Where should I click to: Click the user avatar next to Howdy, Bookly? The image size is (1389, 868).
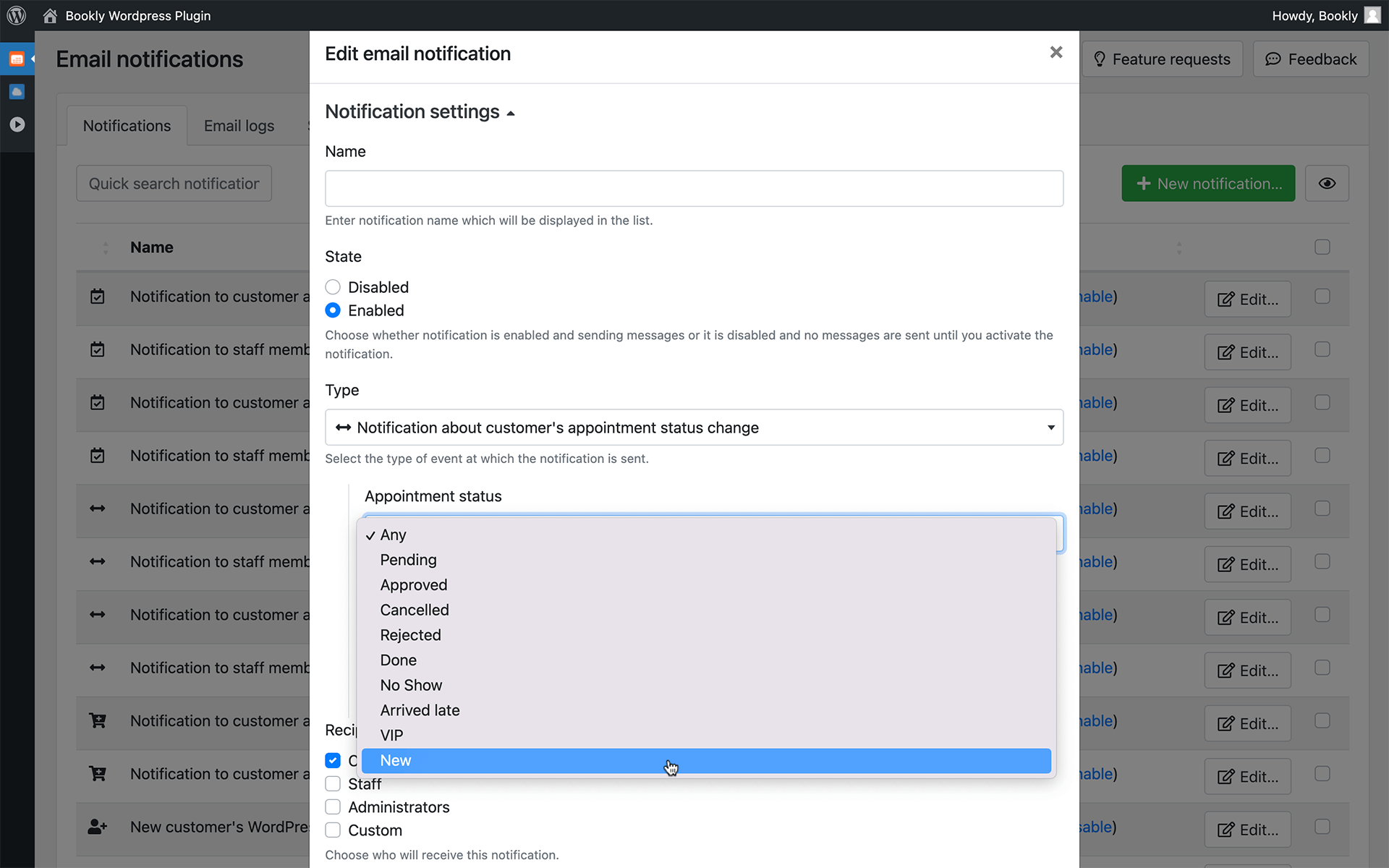(1372, 15)
